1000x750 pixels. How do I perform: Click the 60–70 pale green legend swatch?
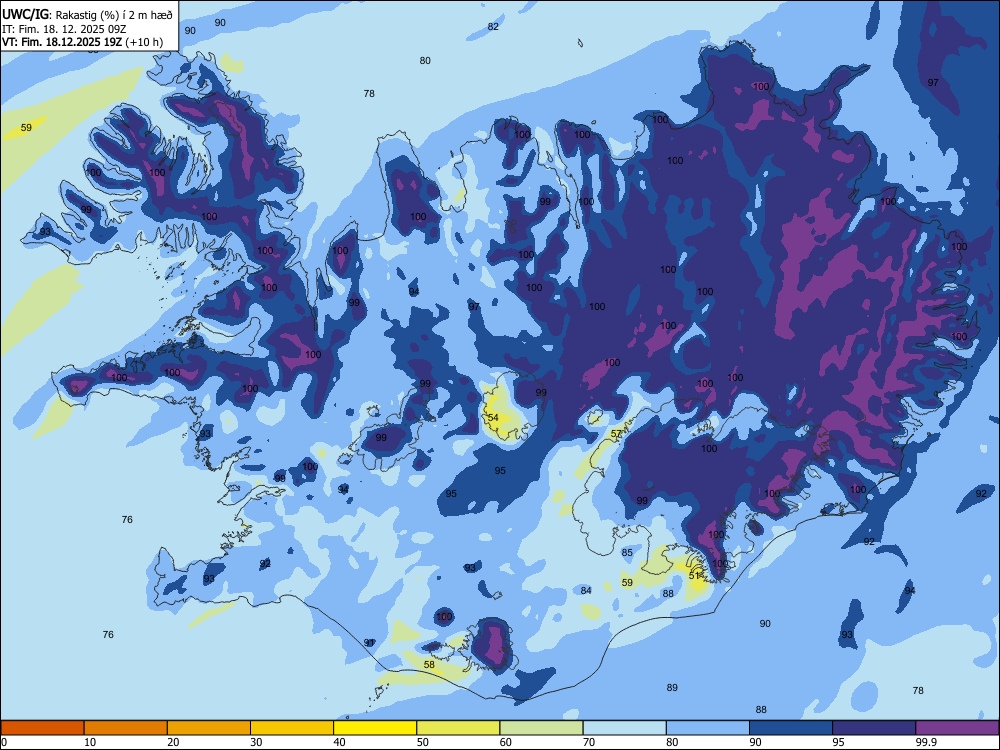point(541,728)
